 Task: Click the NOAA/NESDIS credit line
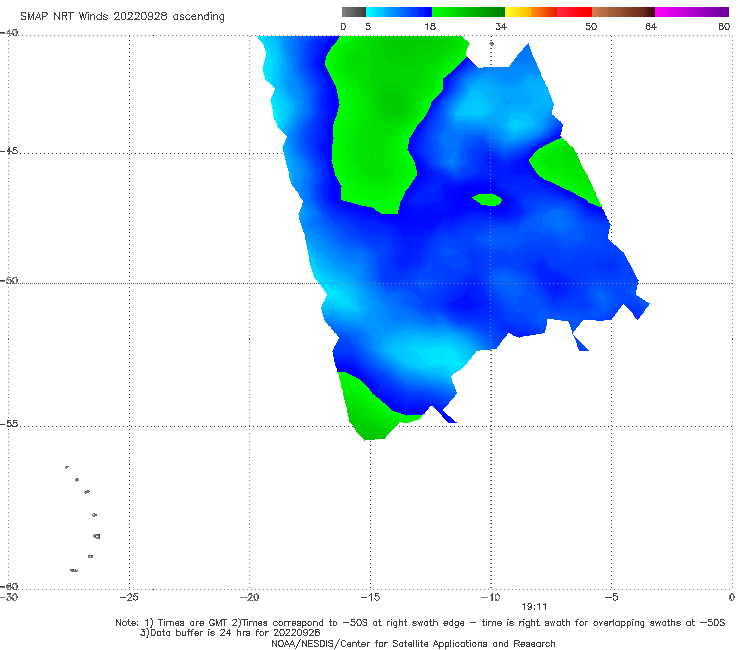click(413, 644)
